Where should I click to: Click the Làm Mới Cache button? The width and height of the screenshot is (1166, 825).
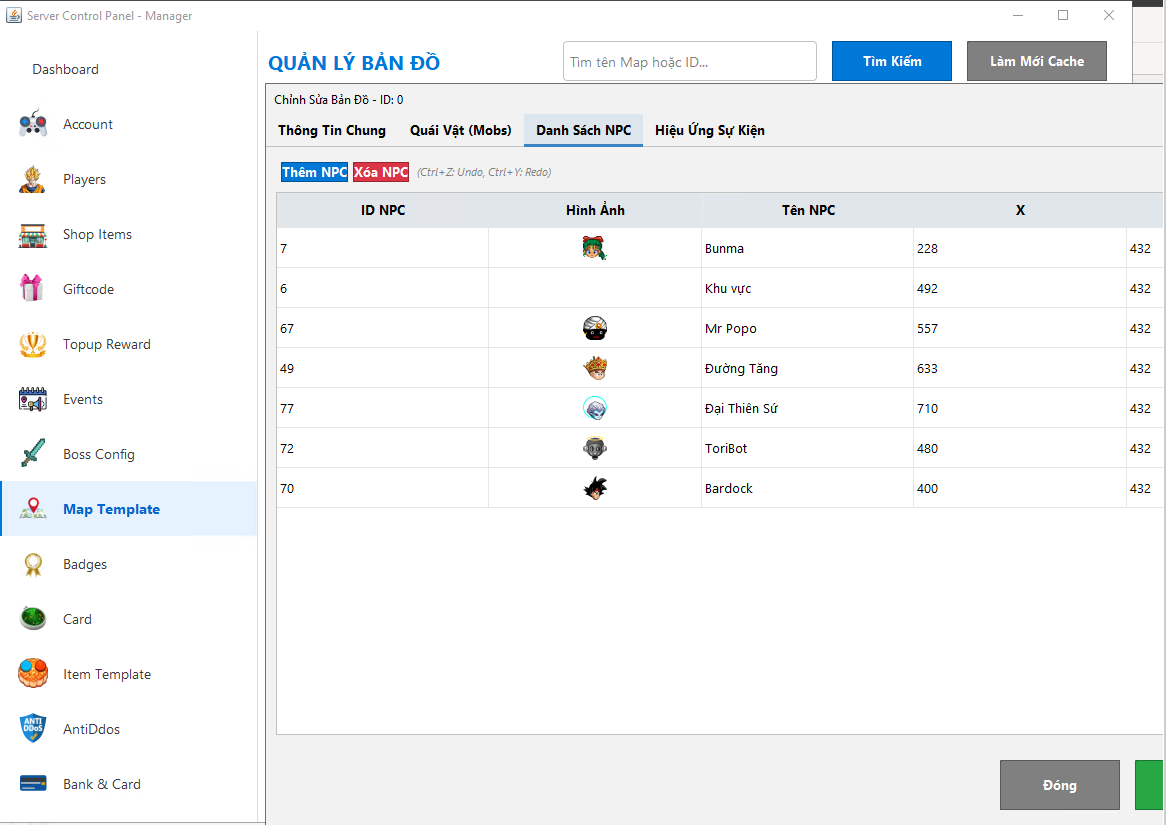pyautogui.click(x=1037, y=61)
